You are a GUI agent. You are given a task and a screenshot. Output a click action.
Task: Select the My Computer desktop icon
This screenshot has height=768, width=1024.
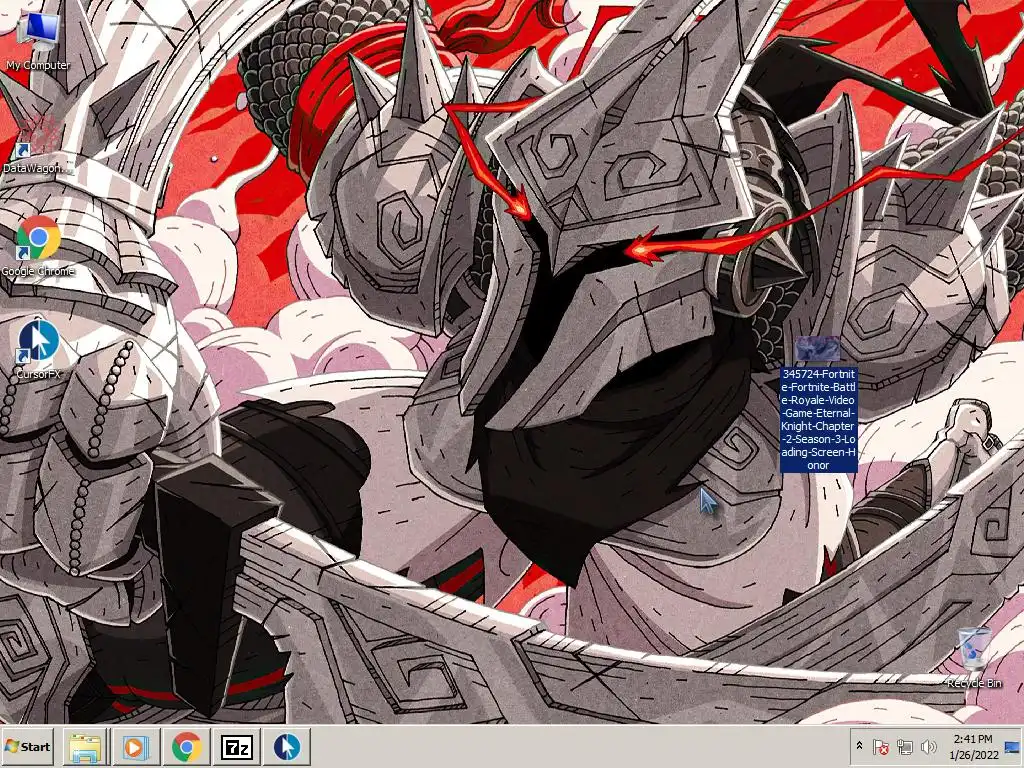(38, 39)
